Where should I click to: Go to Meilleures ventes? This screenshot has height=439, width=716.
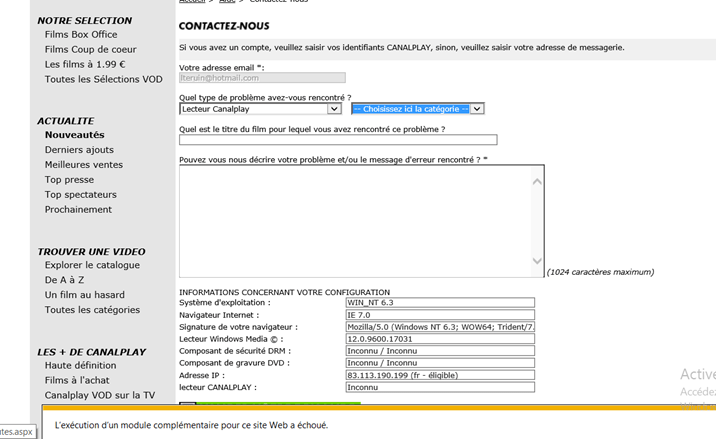click(x=84, y=165)
